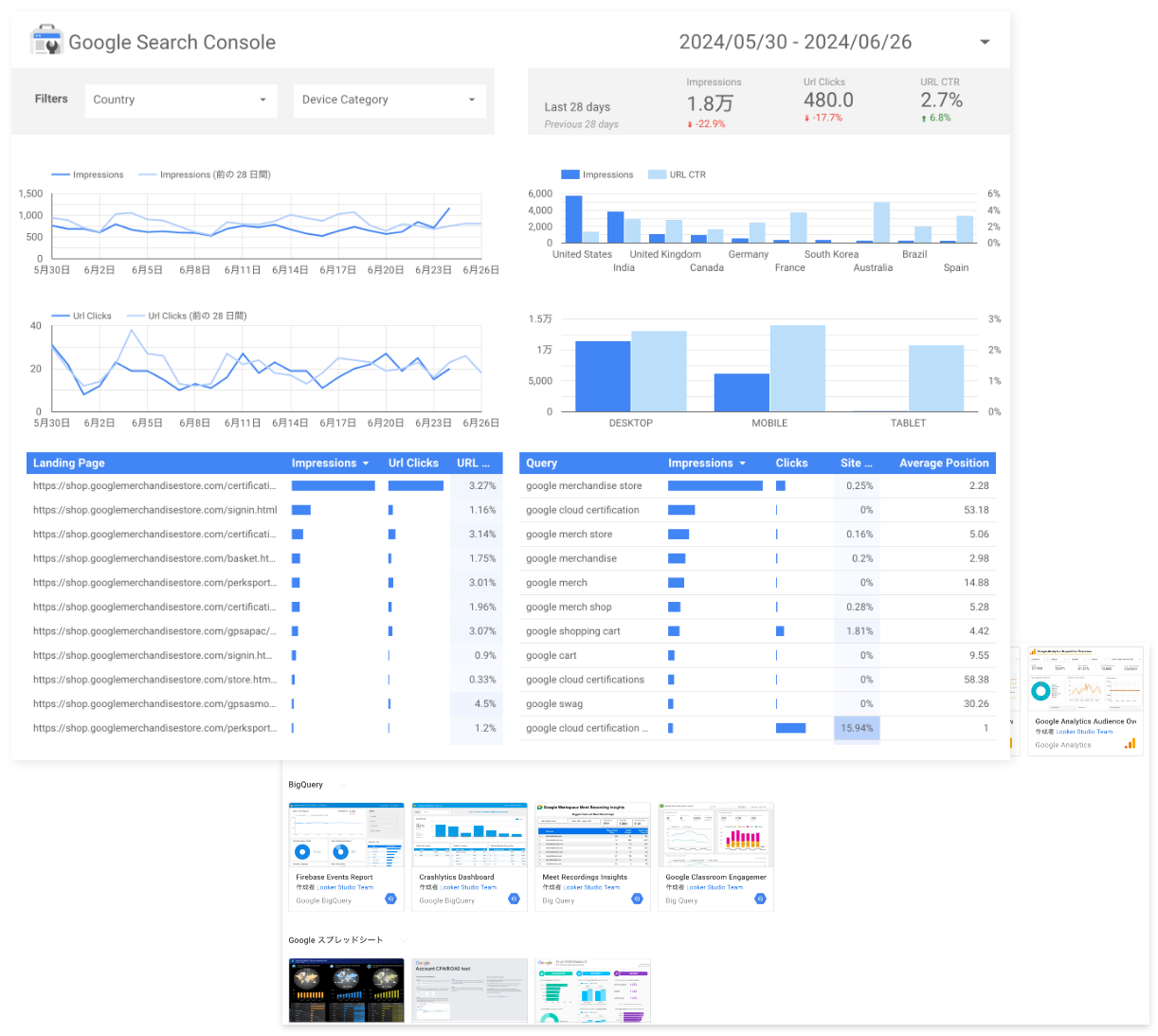Click the Google Analytics icon on Audience Overview card
1158x1036 pixels.
click(x=1130, y=744)
